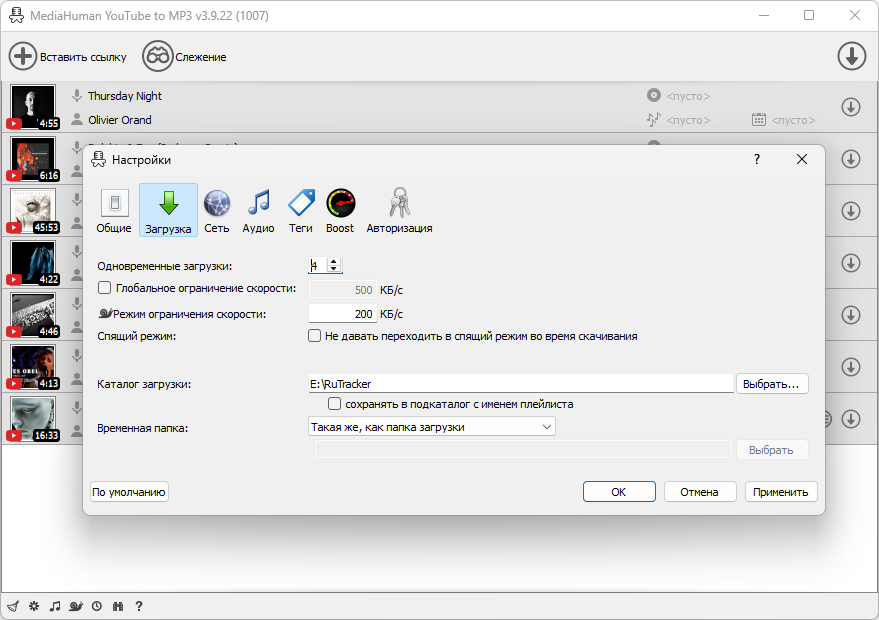
Task: Click the Thursday Night track thumbnail
Action: tap(33, 107)
